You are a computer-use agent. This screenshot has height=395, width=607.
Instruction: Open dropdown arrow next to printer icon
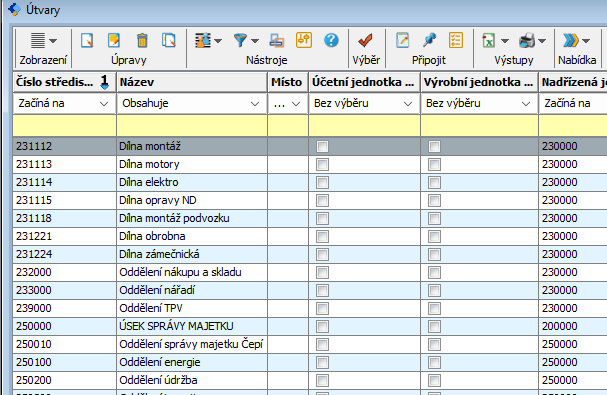pos(542,41)
